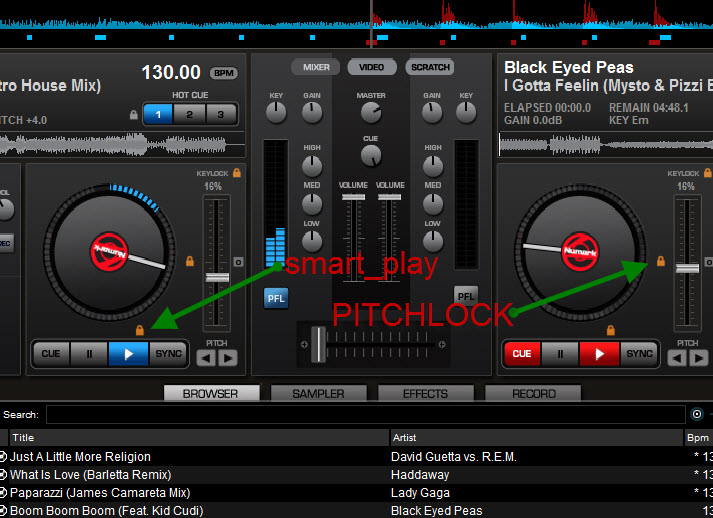Viewport: 713px width, 518px height.
Task: Click the left channel VOLUME fader
Action: point(353,197)
